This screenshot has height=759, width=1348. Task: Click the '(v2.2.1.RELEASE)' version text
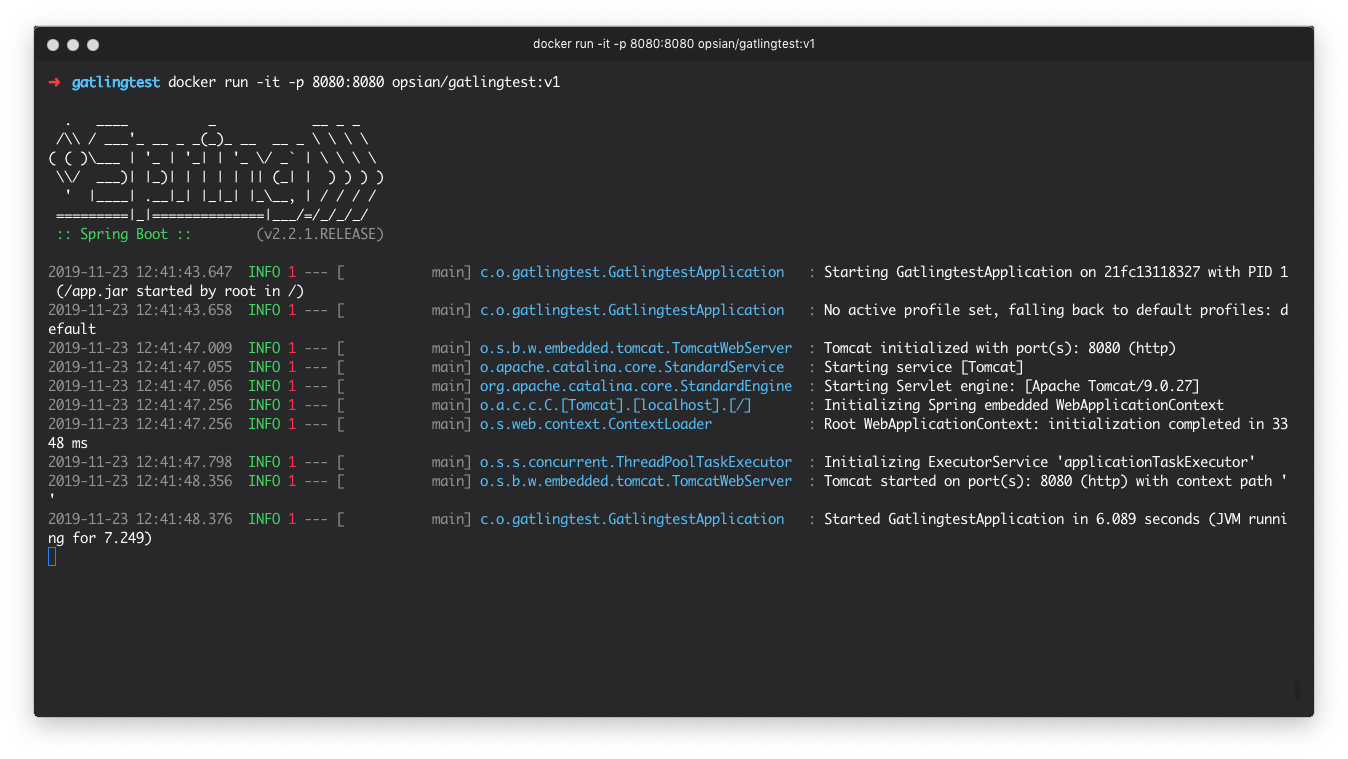(x=320, y=234)
